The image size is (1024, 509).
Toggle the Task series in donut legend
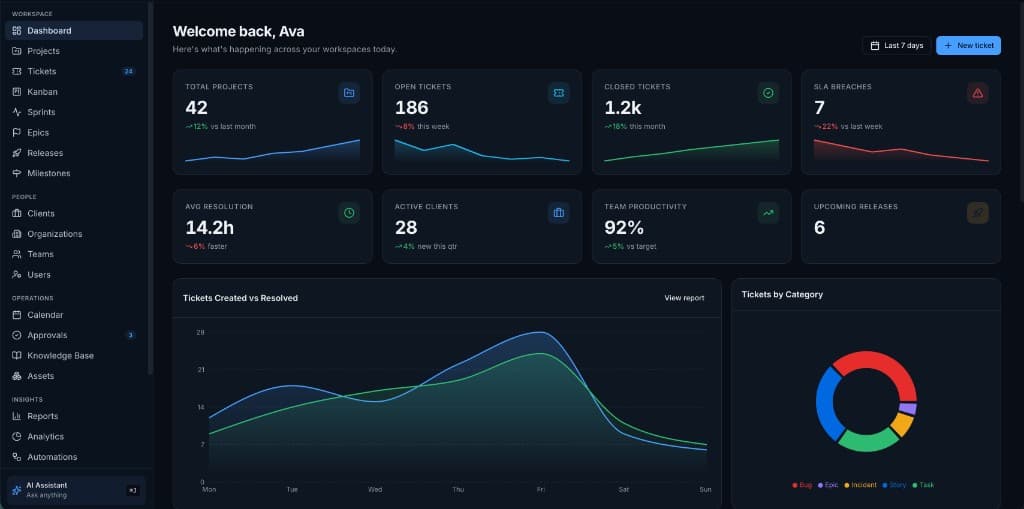tap(923, 485)
